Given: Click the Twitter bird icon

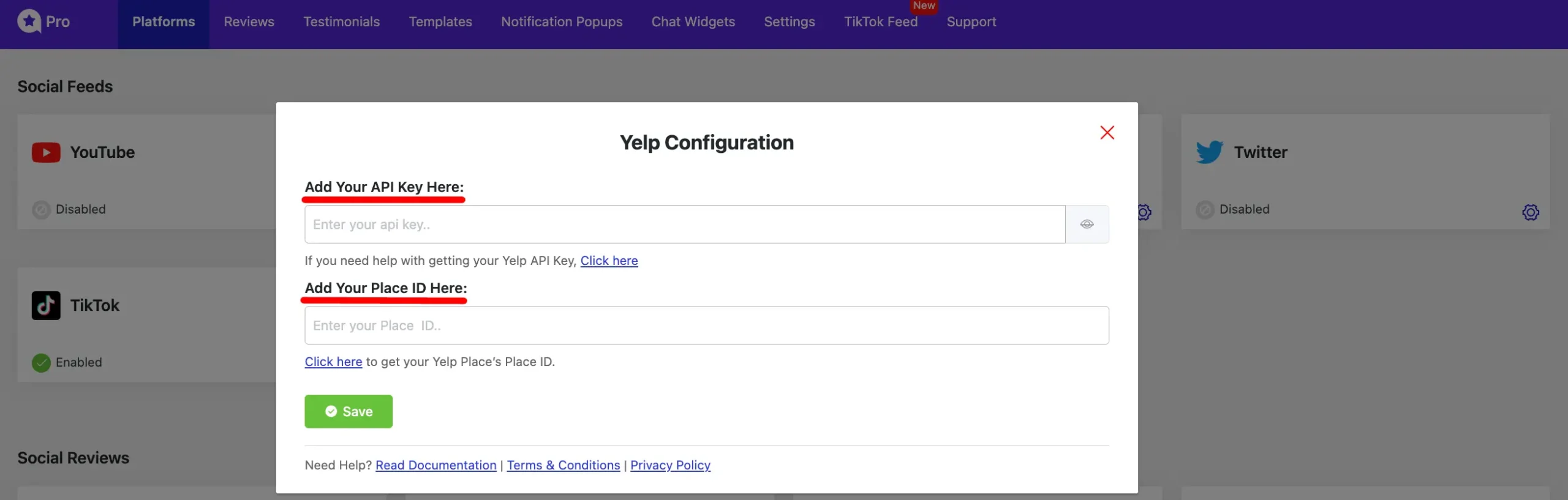Looking at the screenshot, I should (x=1210, y=152).
